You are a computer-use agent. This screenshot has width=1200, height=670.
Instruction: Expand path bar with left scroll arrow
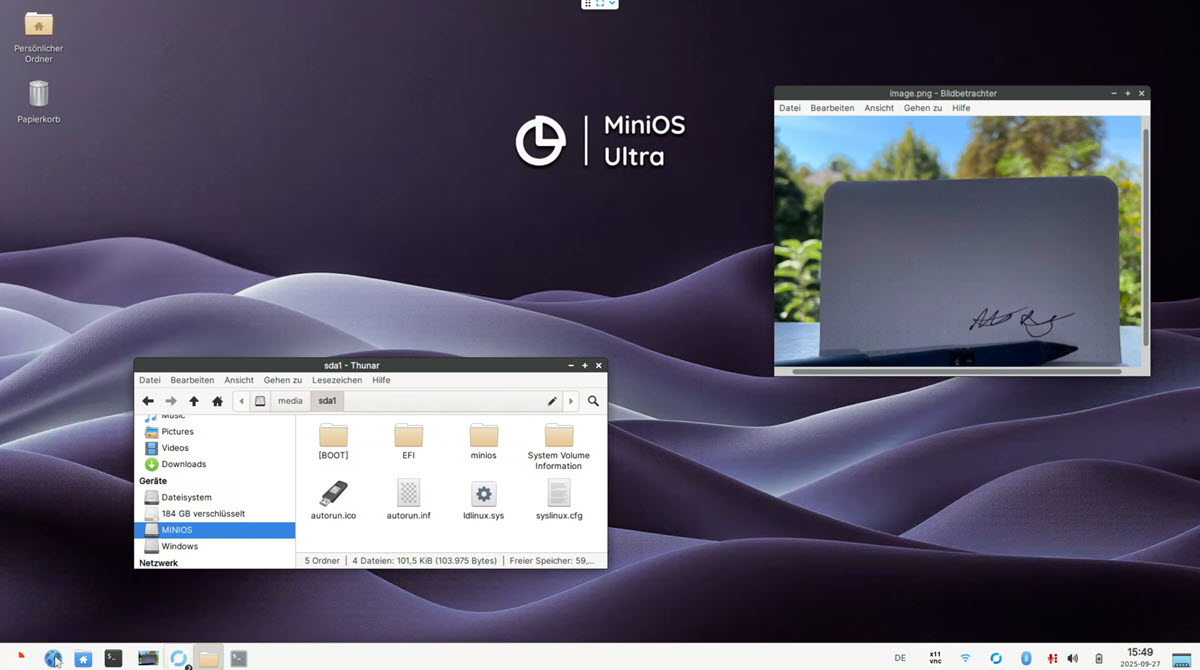[x=241, y=401]
